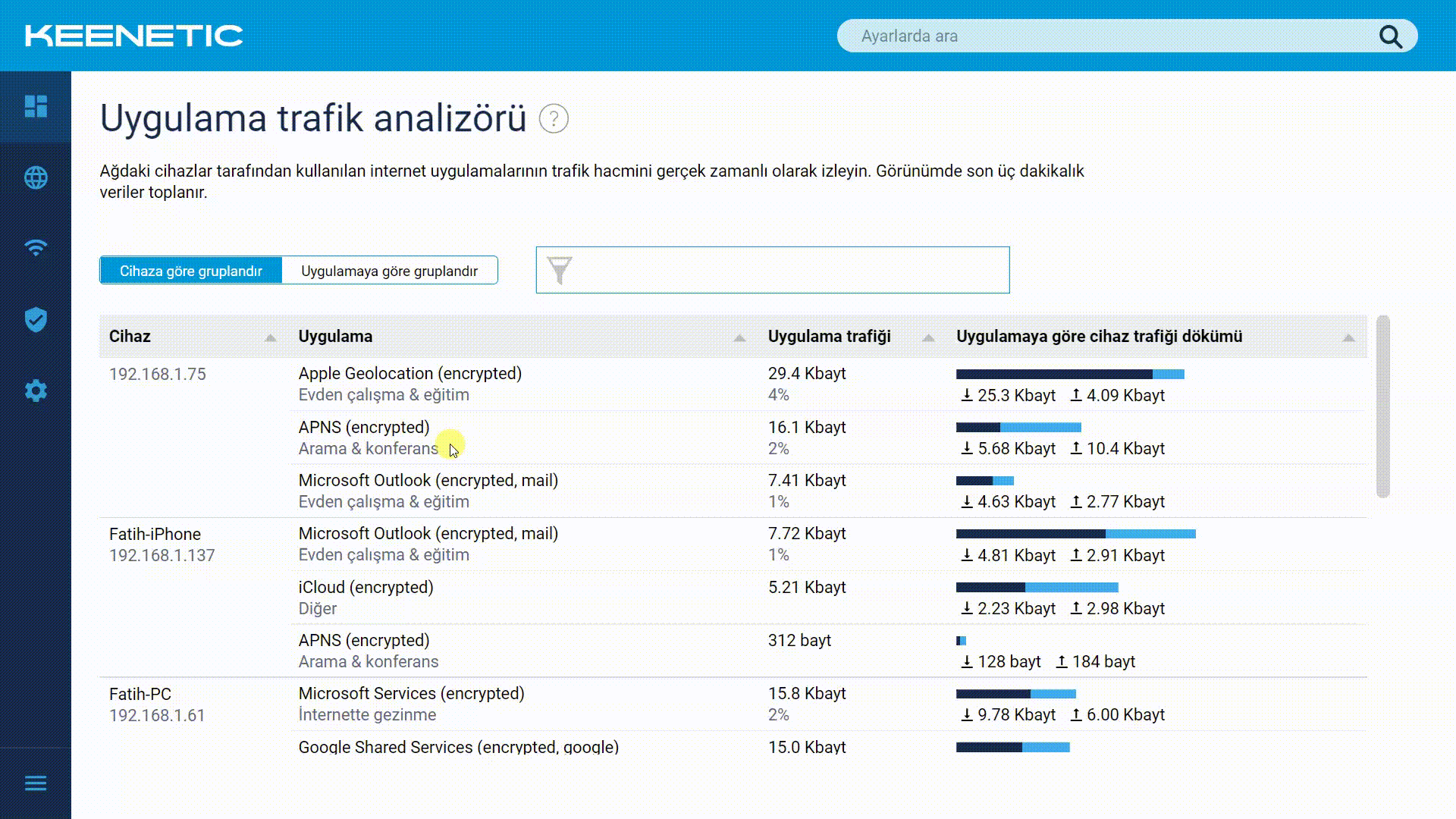Click the 312 bayt traffic value
The image size is (1456, 819).
point(799,641)
